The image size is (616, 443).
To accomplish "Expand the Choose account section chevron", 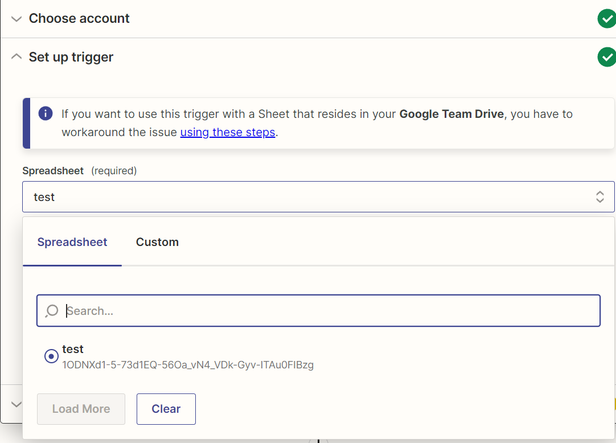I will click(x=16, y=18).
